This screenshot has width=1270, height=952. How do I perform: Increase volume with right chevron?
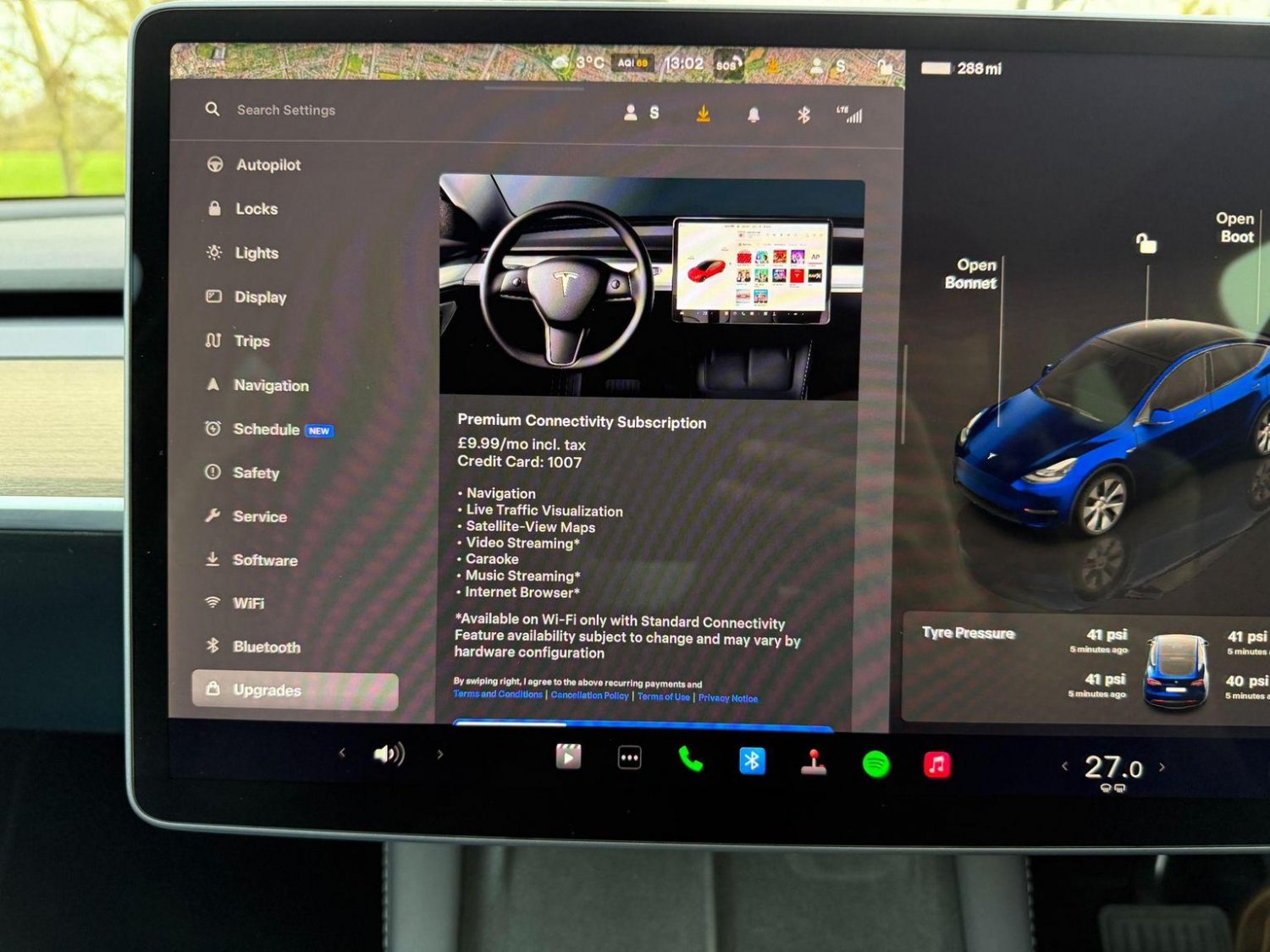coord(440,753)
